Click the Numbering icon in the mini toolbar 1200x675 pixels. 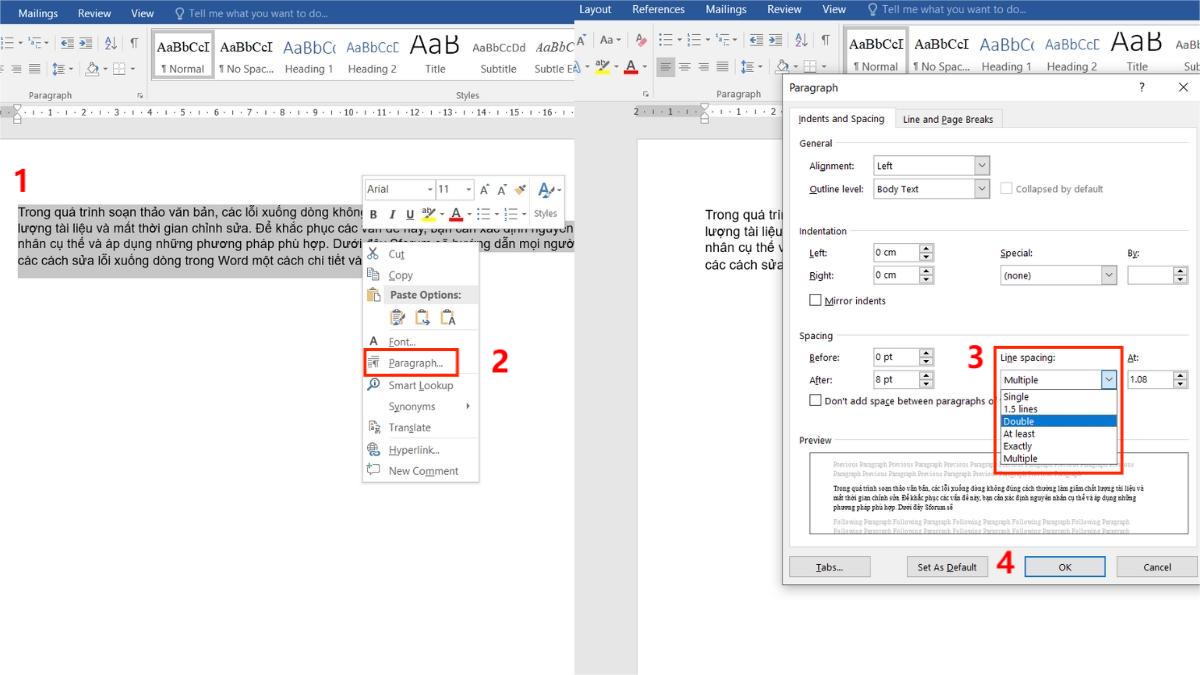[511, 214]
